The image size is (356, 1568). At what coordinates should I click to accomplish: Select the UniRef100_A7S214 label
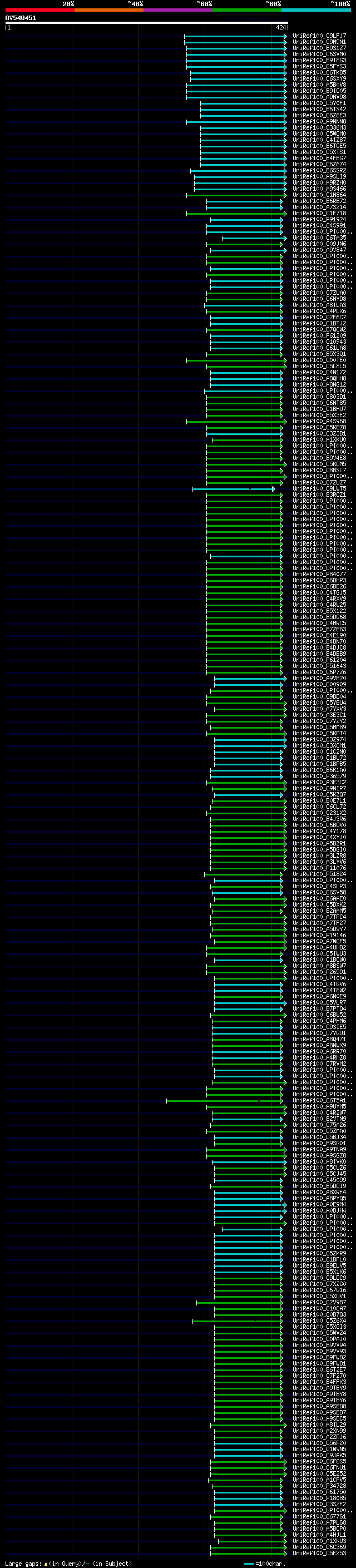[319, 207]
